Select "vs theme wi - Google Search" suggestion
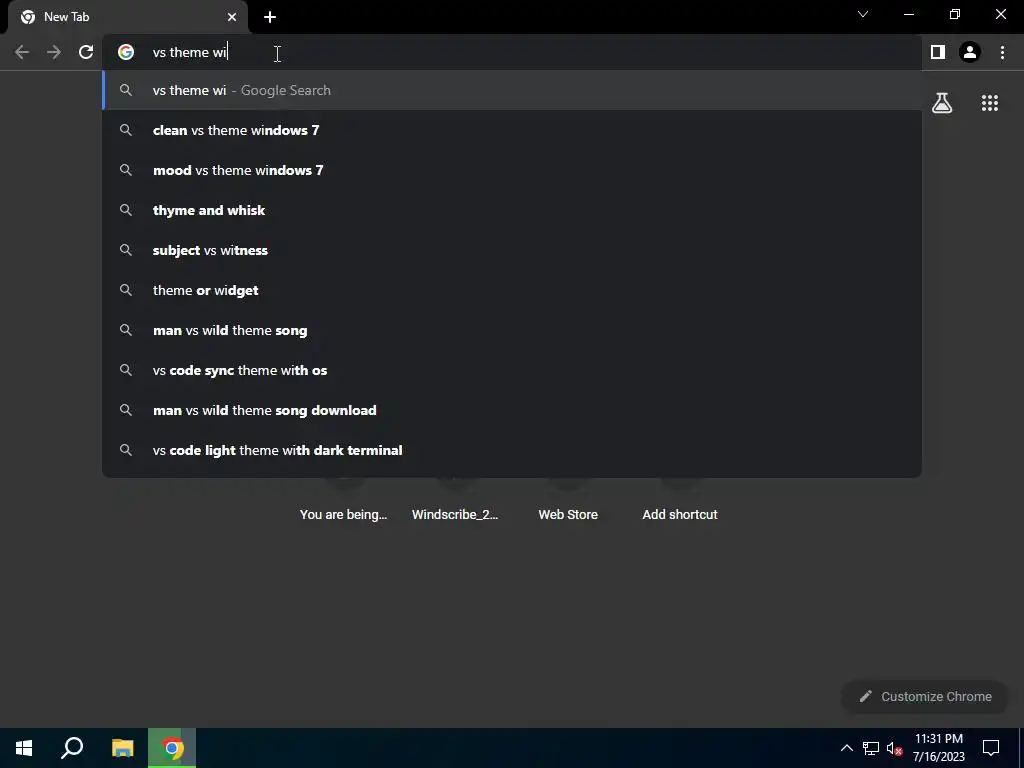Image resolution: width=1024 pixels, height=768 pixels. tap(512, 90)
